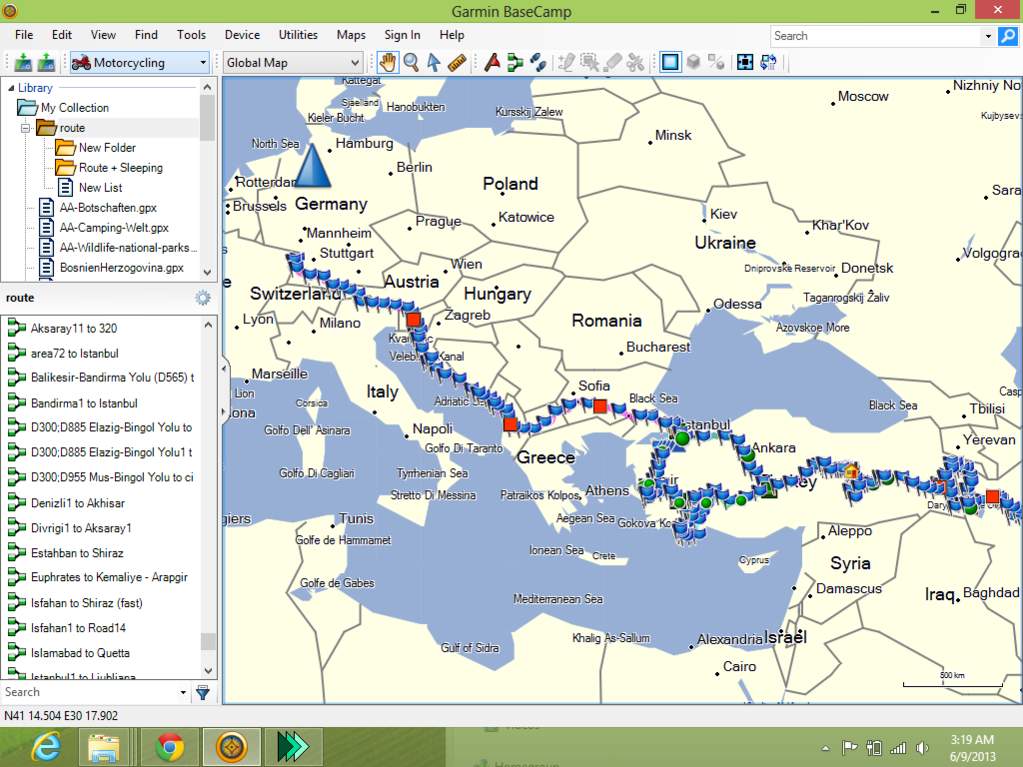
Task: Open the Motorcycling activity profile dropdown
Action: (140, 63)
